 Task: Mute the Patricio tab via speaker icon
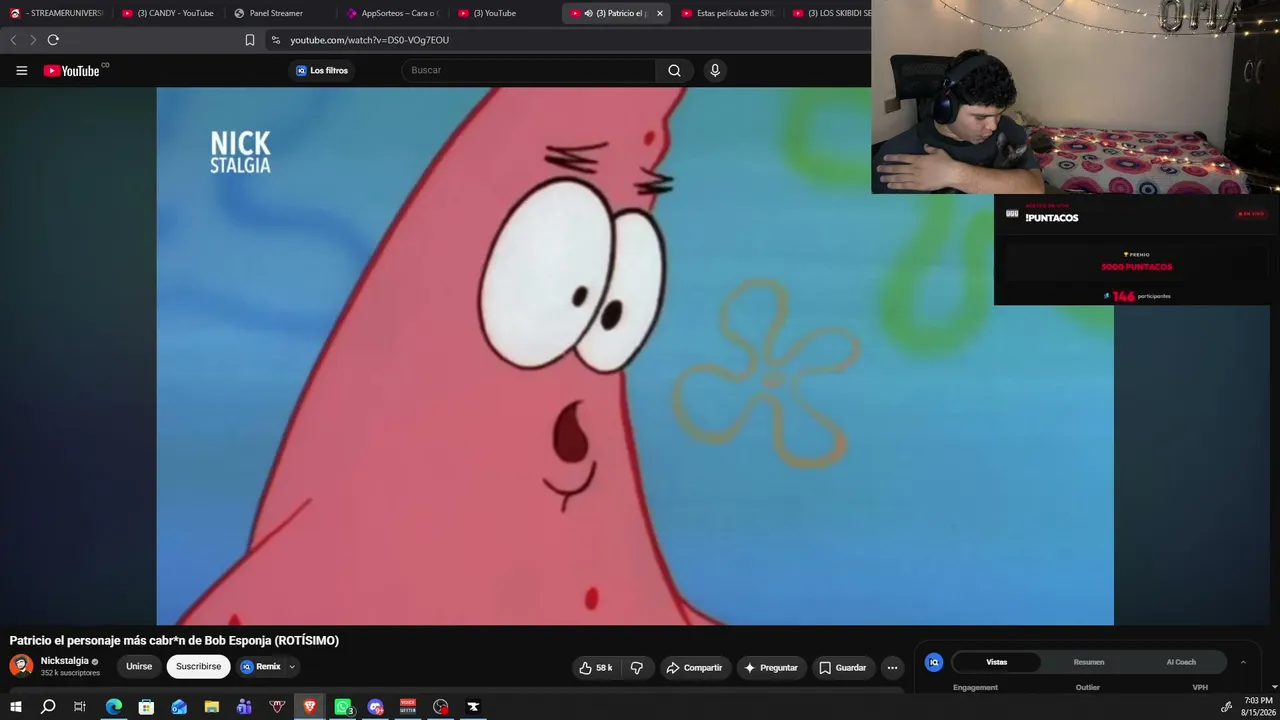point(588,13)
